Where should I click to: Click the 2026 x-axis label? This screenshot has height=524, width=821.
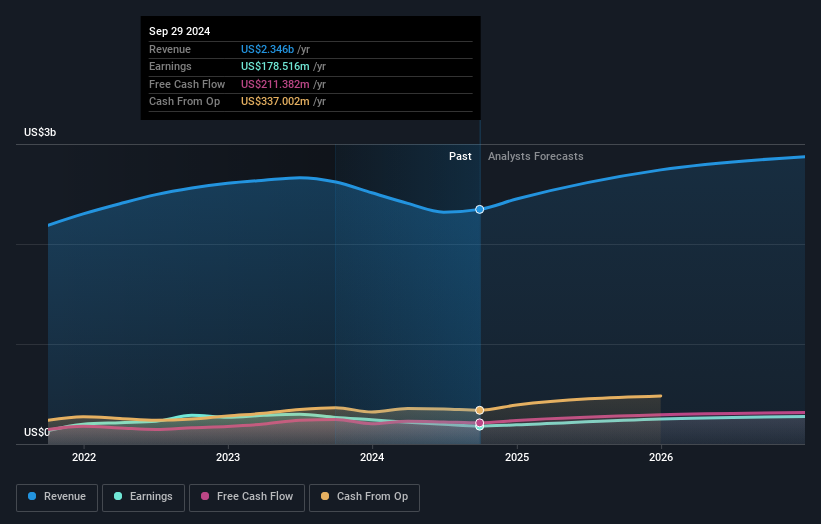pyautogui.click(x=661, y=457)
